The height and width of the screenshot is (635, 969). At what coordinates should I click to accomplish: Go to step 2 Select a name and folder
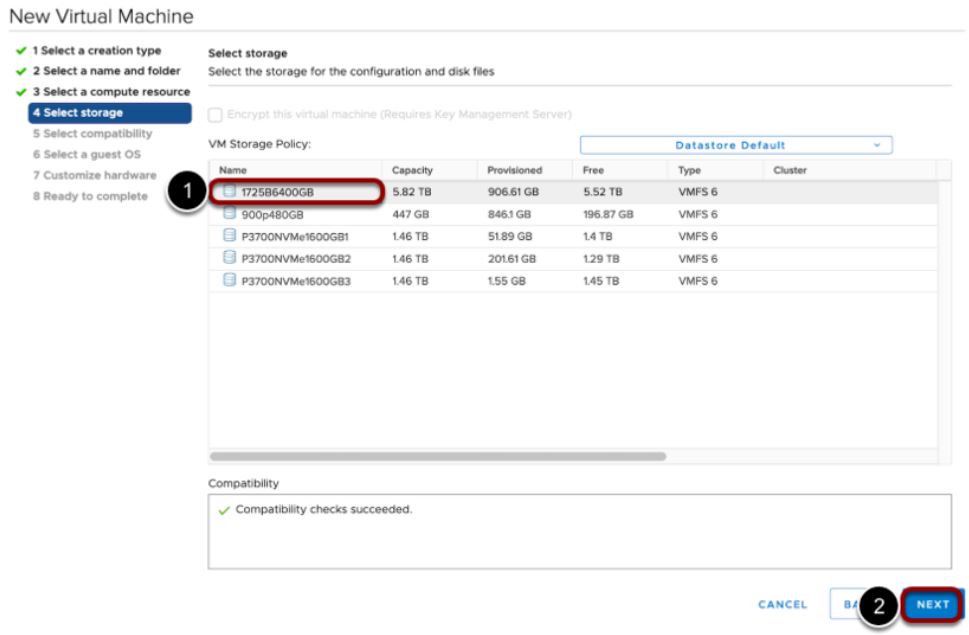point(106,71)
